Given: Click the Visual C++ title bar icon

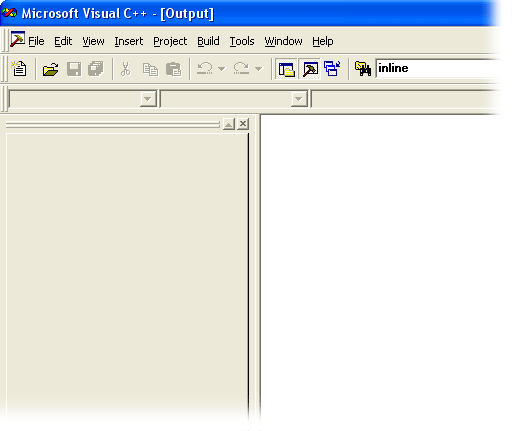Looking at the screenshot, I should click(9, 13).
